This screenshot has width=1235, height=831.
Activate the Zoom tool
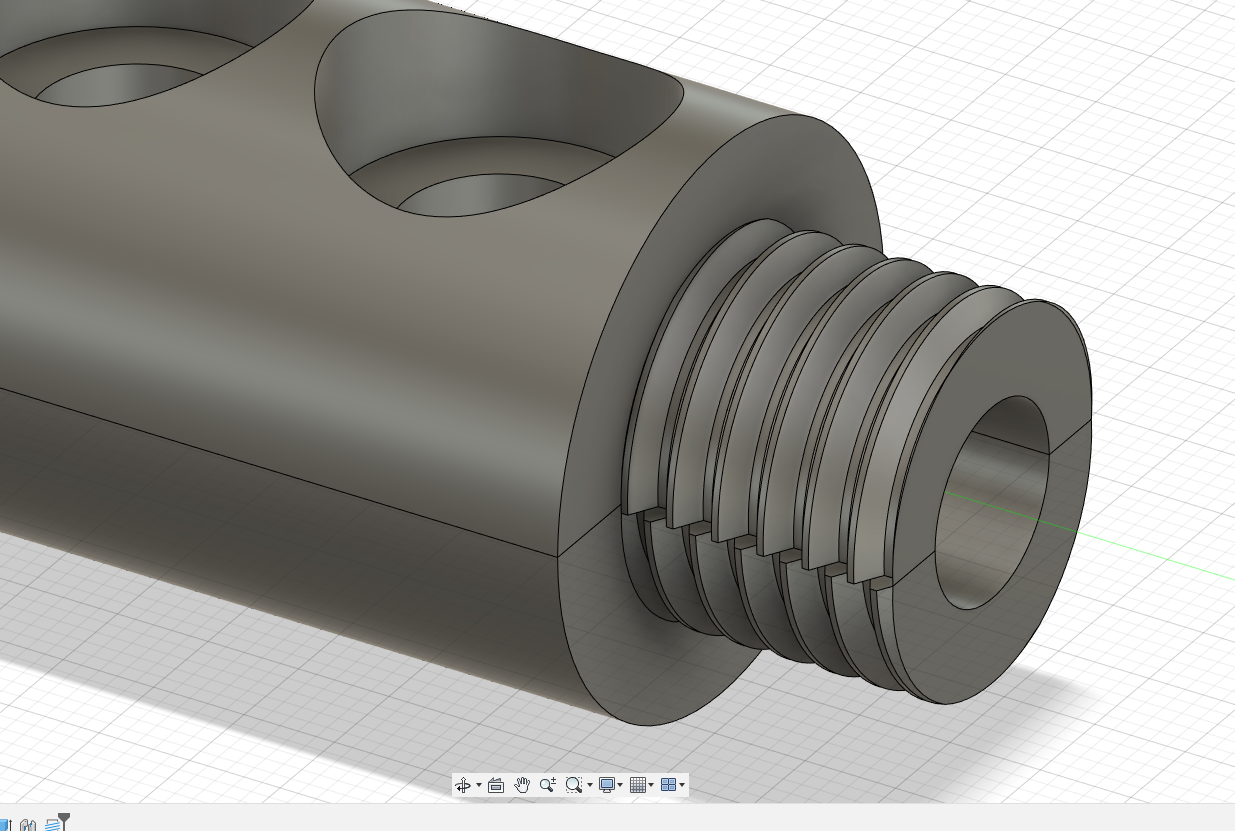point(547,785)
